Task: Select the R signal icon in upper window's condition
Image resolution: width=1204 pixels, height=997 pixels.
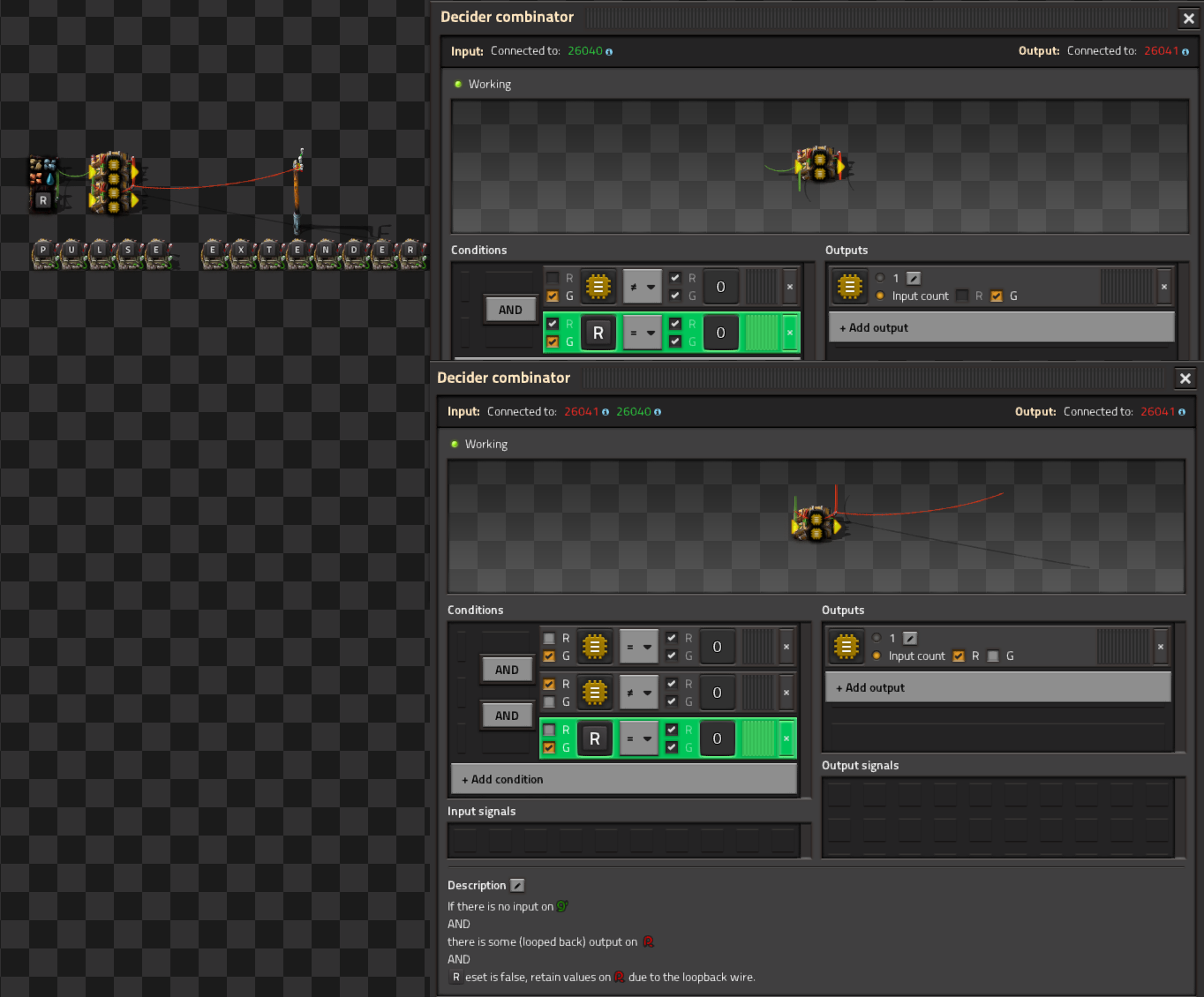Action: click(598, 333)
